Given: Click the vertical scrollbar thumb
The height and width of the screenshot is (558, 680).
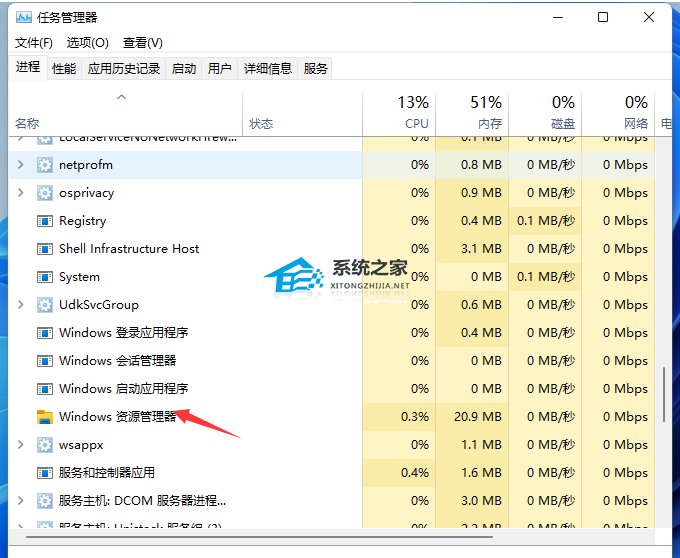Looking at the screenshot, I should coord(664,395).
